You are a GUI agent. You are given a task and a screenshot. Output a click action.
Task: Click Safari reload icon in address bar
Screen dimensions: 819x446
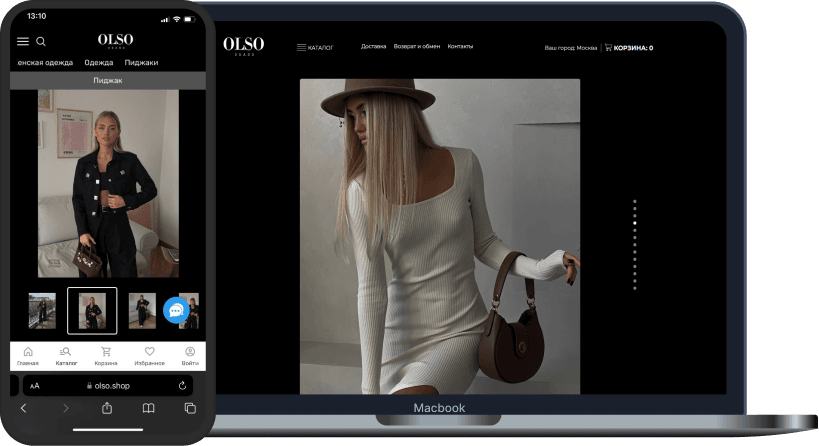pos(182,385)
